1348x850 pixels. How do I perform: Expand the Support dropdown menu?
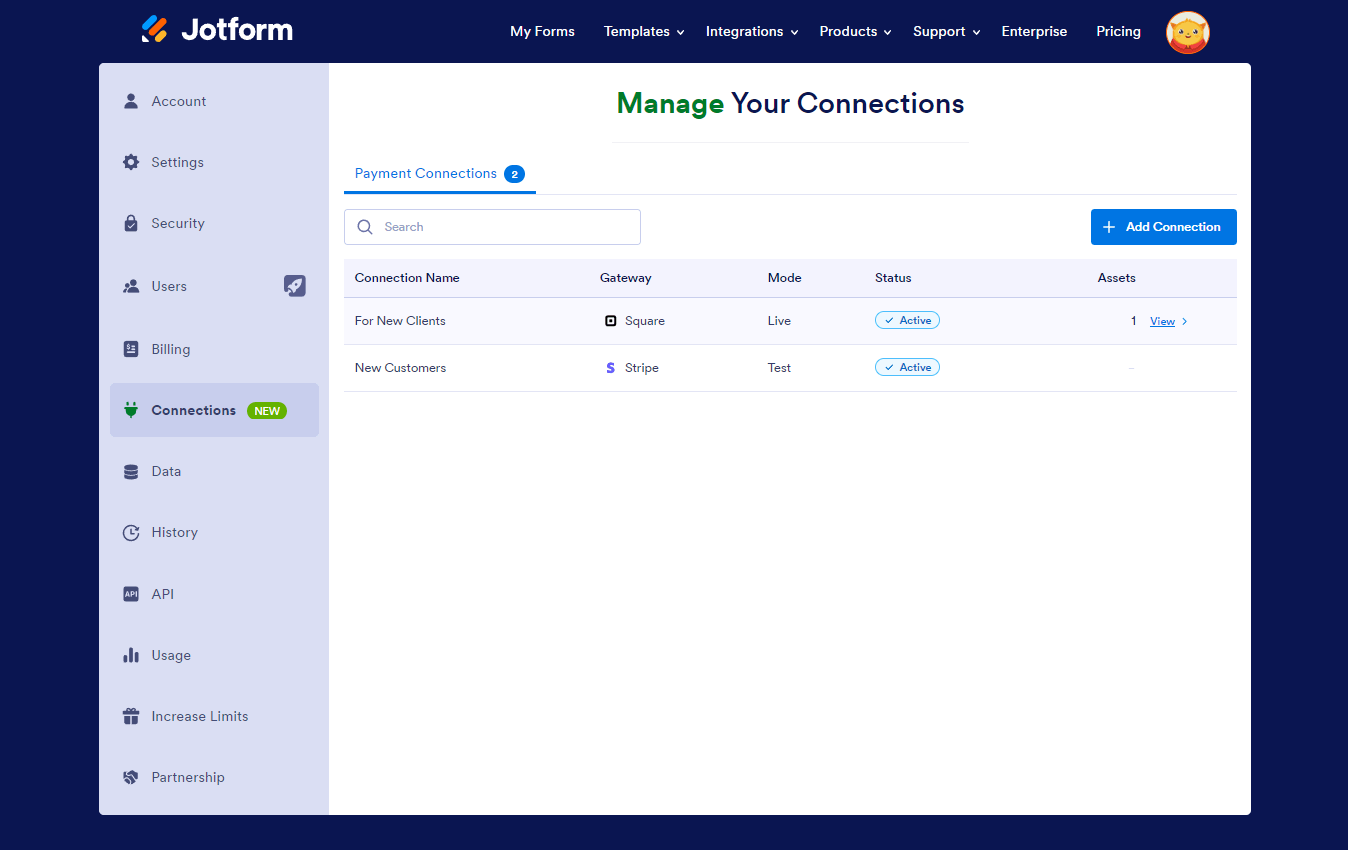pyautogui.click(x=946, y=32)
